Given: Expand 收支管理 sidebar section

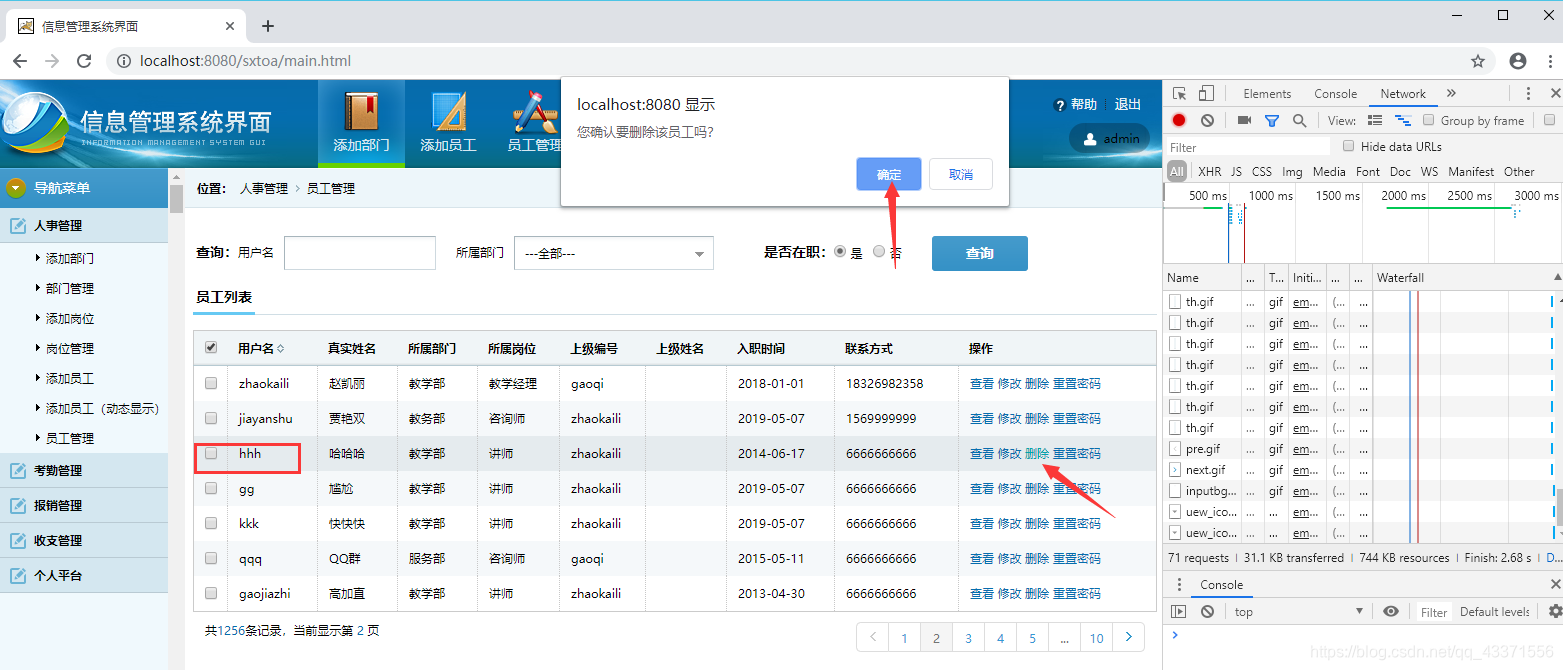Looking at the screenshot, I should [x=84, y=540].
